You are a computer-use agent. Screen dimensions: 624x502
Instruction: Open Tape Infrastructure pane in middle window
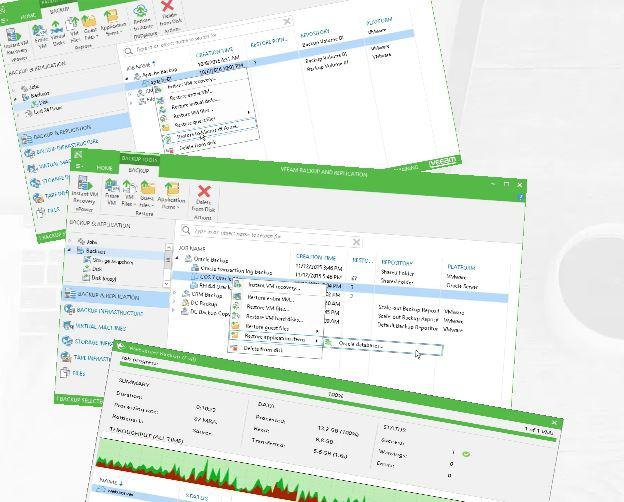point(87,357)
